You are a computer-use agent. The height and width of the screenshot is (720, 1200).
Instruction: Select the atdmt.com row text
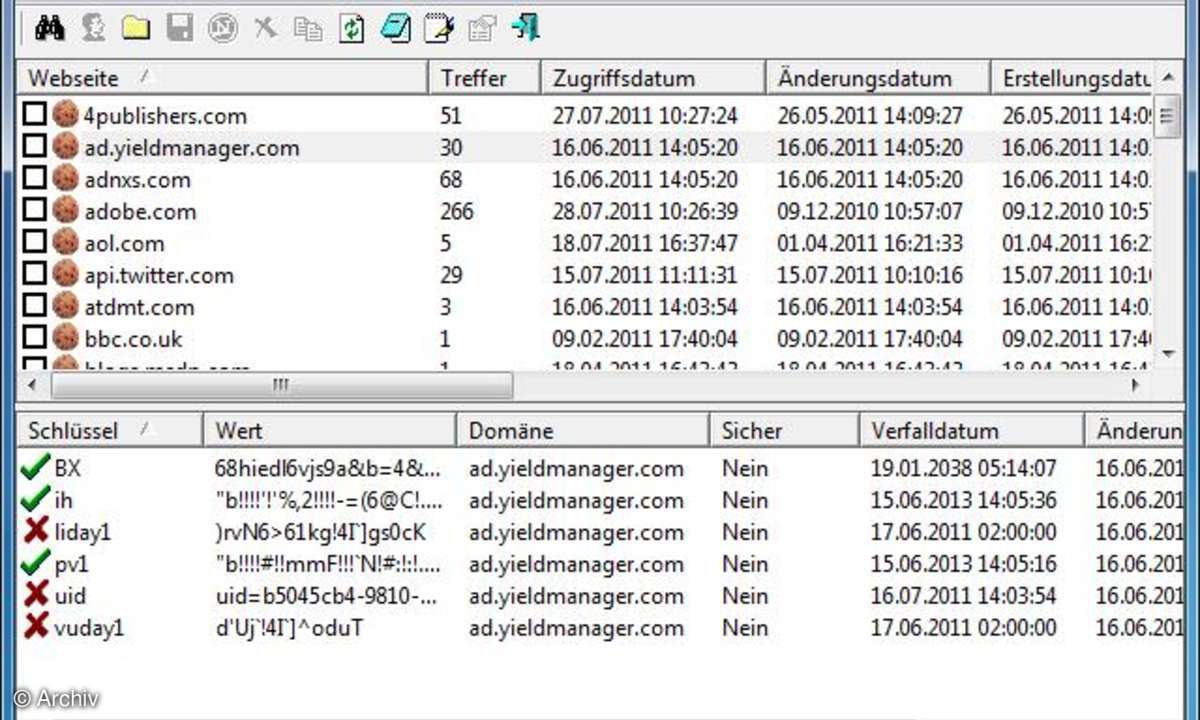139,307
